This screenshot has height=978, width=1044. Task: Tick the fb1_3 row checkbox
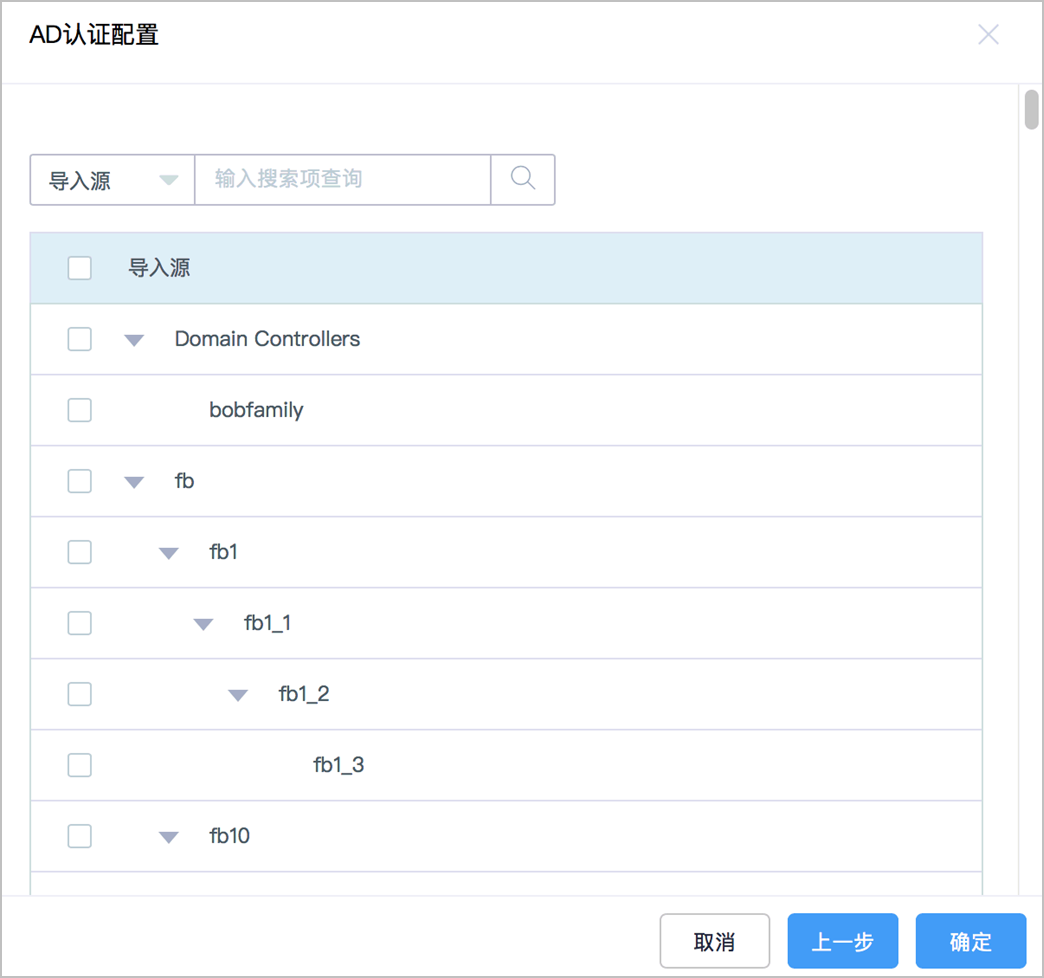click(x=80, y=765)
